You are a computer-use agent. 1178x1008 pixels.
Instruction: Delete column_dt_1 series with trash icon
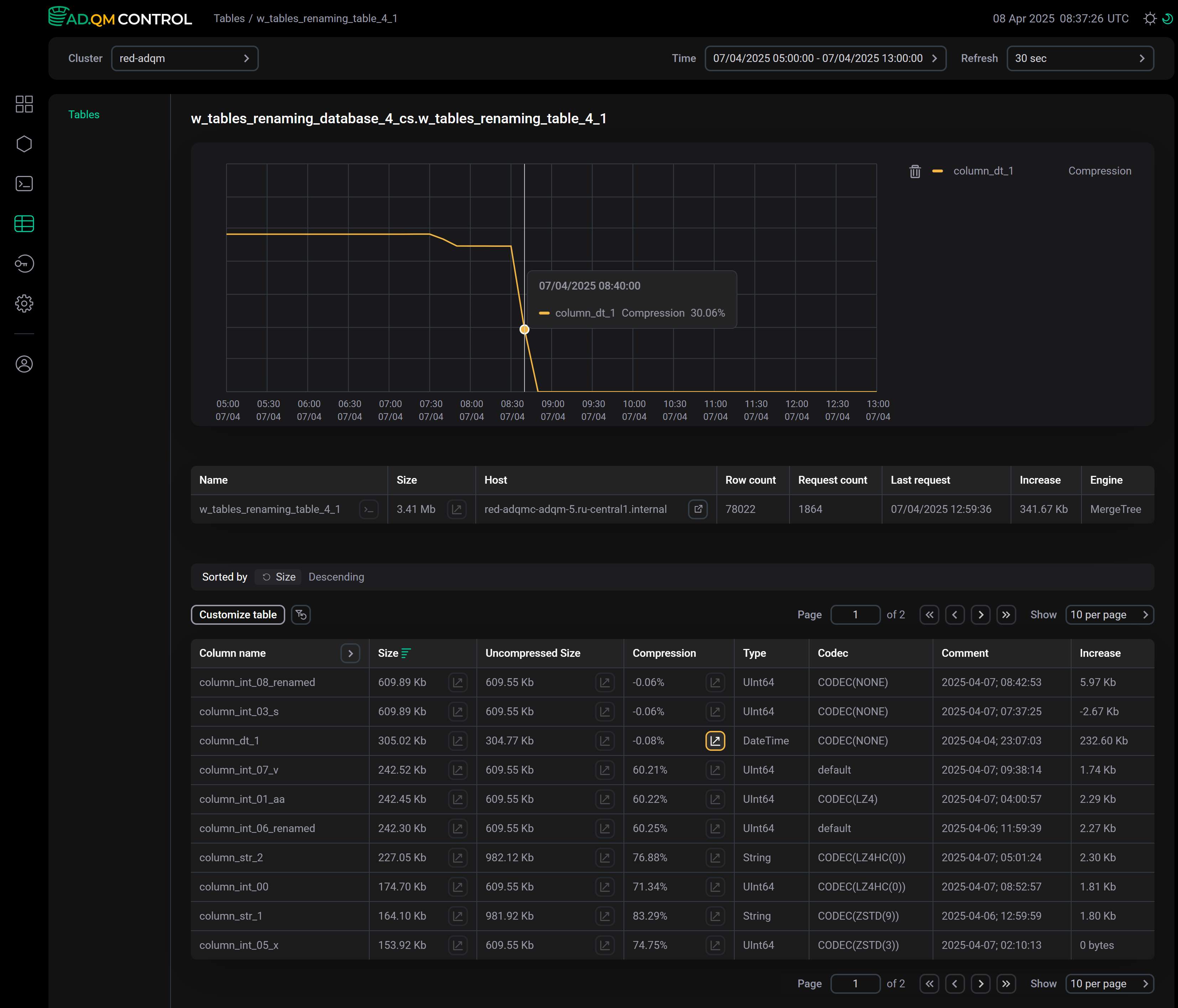(915, 171)
